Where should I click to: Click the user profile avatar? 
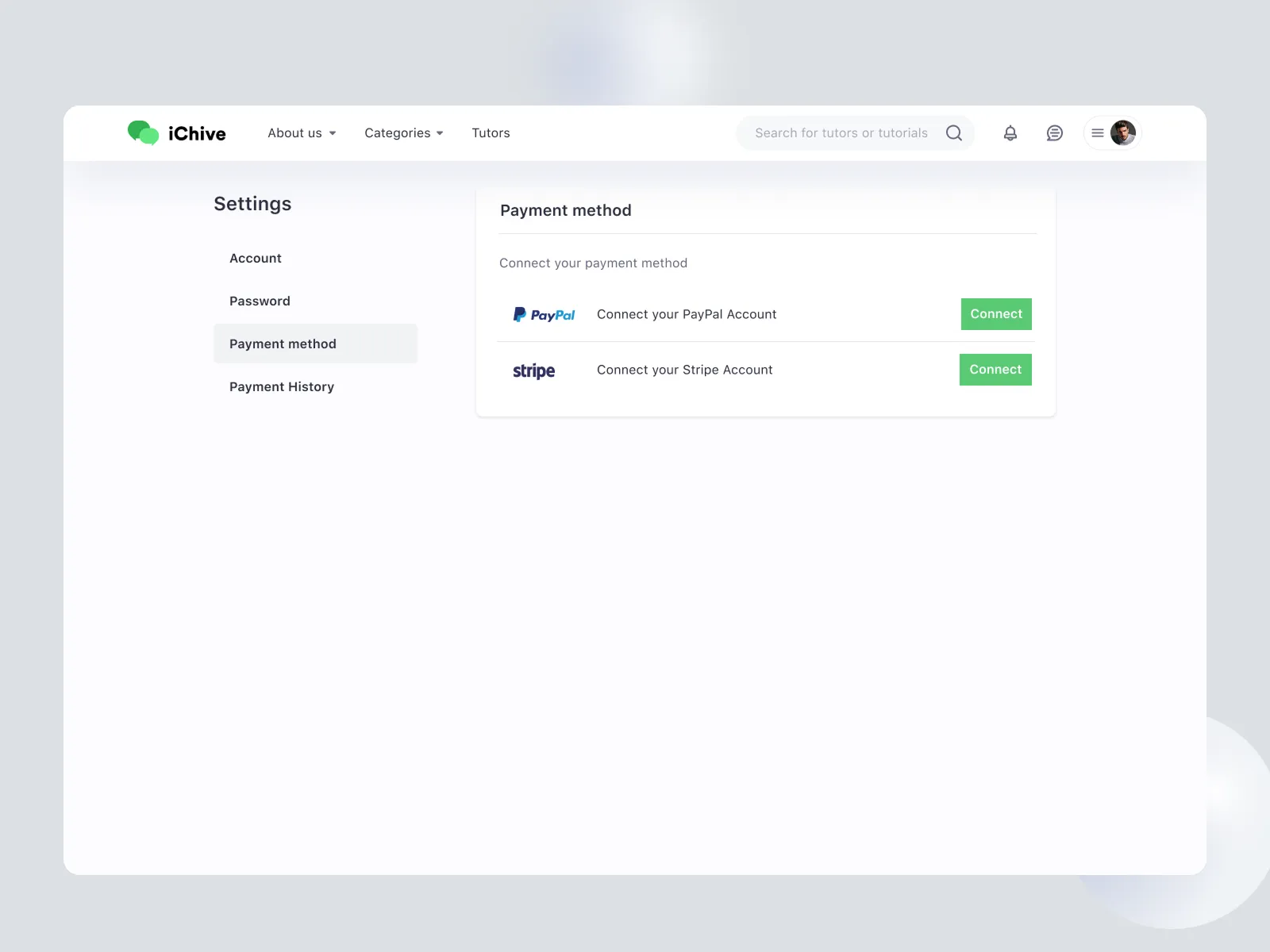click(x=1122, y=132)
